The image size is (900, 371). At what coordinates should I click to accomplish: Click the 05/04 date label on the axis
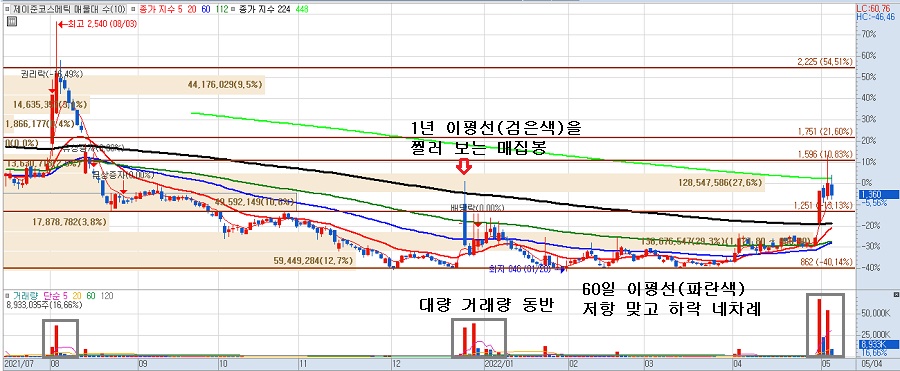(x=872, y=364)
